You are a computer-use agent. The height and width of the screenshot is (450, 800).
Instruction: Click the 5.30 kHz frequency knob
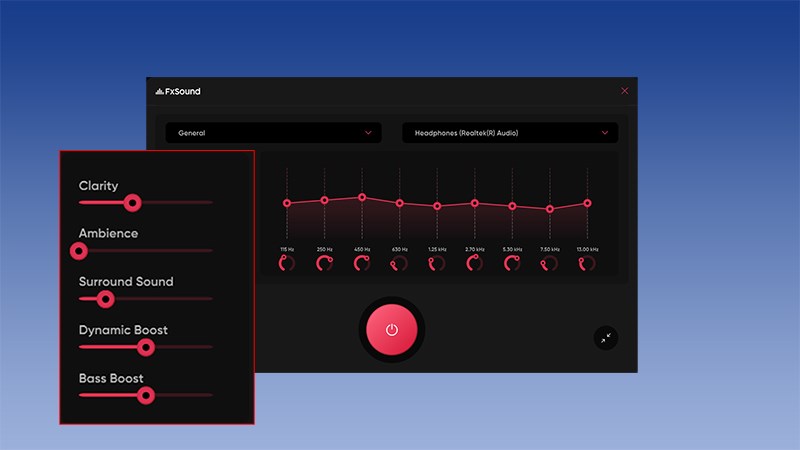click(x=512, y=263)
